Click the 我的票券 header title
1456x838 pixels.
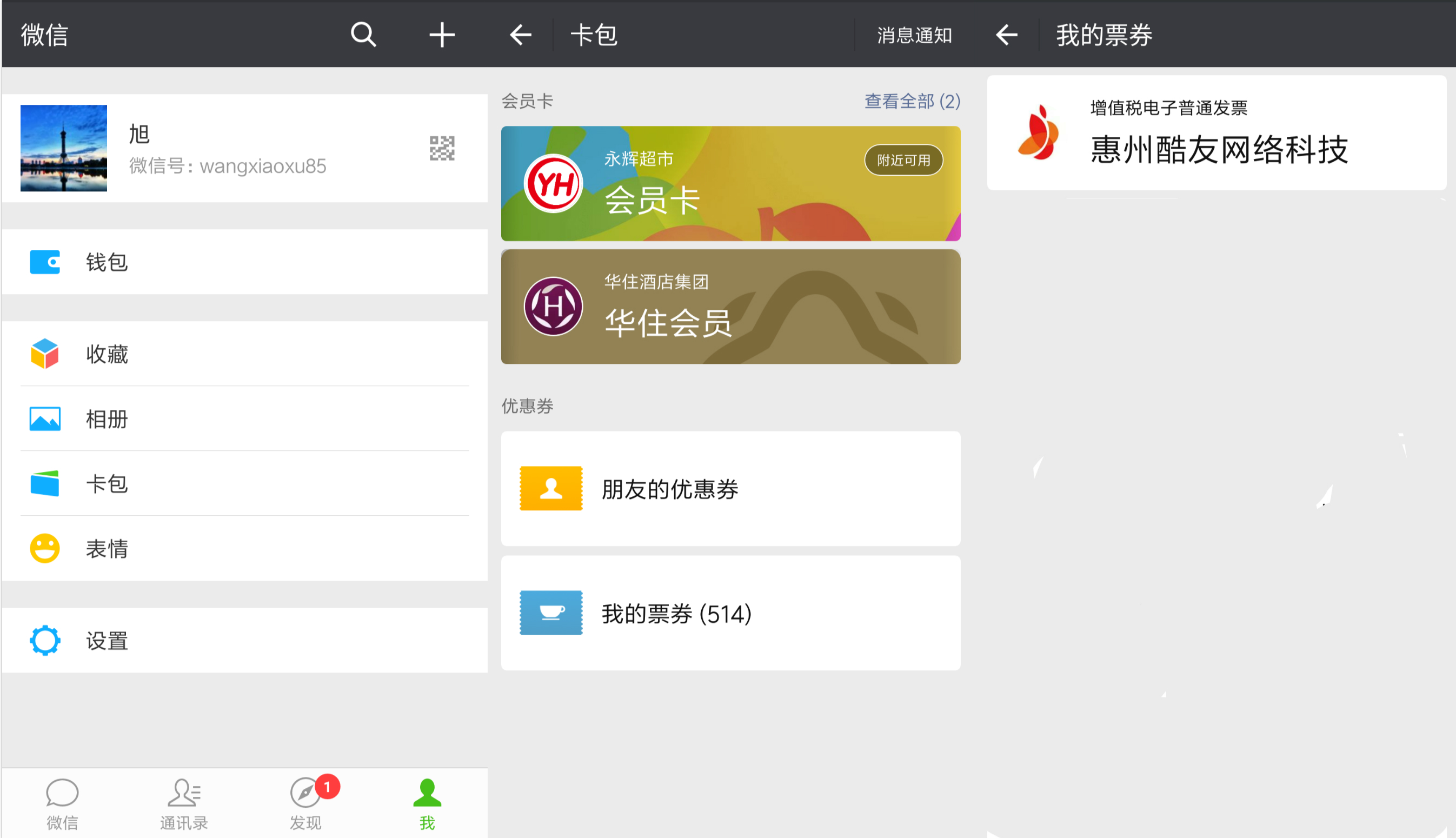click(1104, 35)
